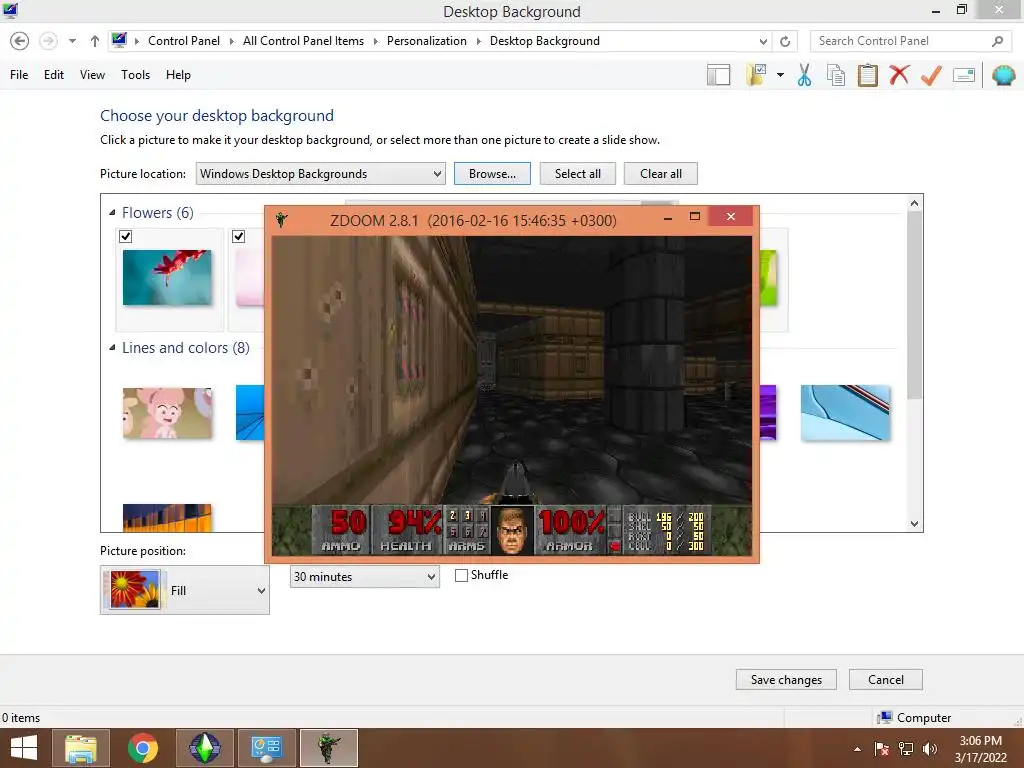1024x768 pixels.
Task: Open the Edit menu
Action: (x=54, y=74)
